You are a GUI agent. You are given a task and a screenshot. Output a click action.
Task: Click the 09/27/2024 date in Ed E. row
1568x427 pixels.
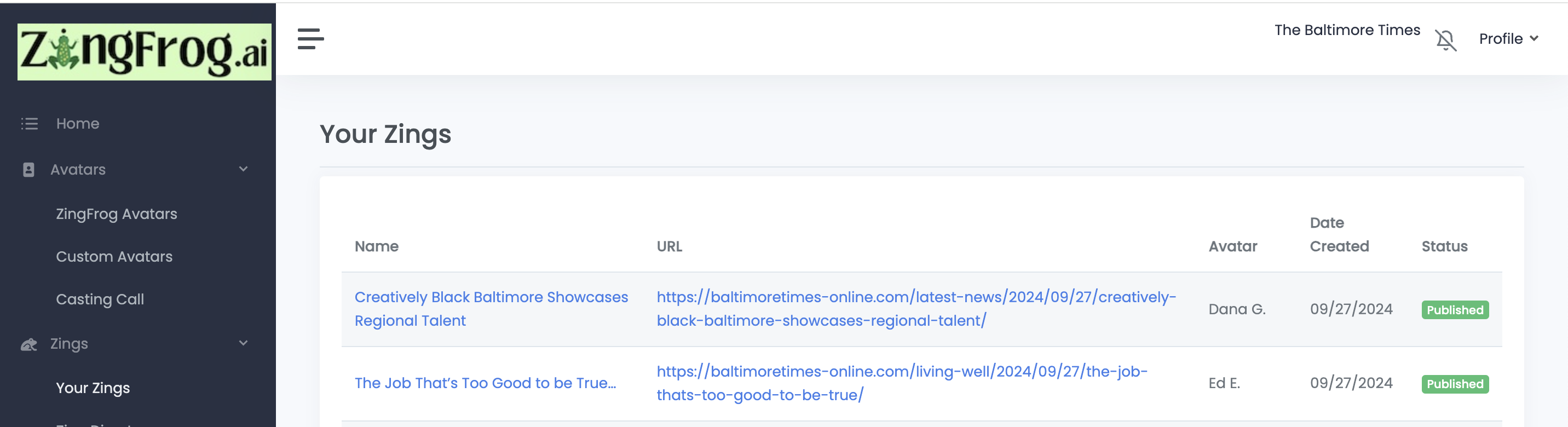click(x=1351, y=383)
